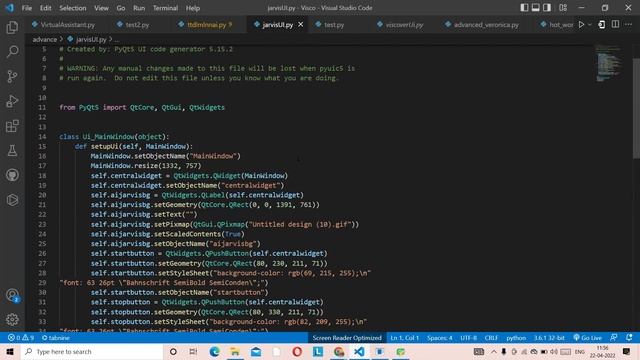Close the jarvisUI.py tab

300,24
